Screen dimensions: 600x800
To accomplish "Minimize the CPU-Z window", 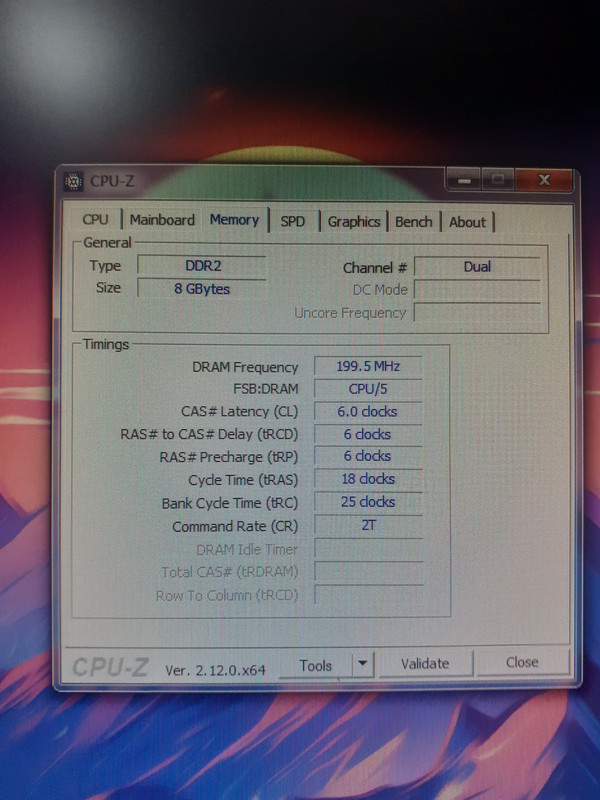I will pos(463,181).
